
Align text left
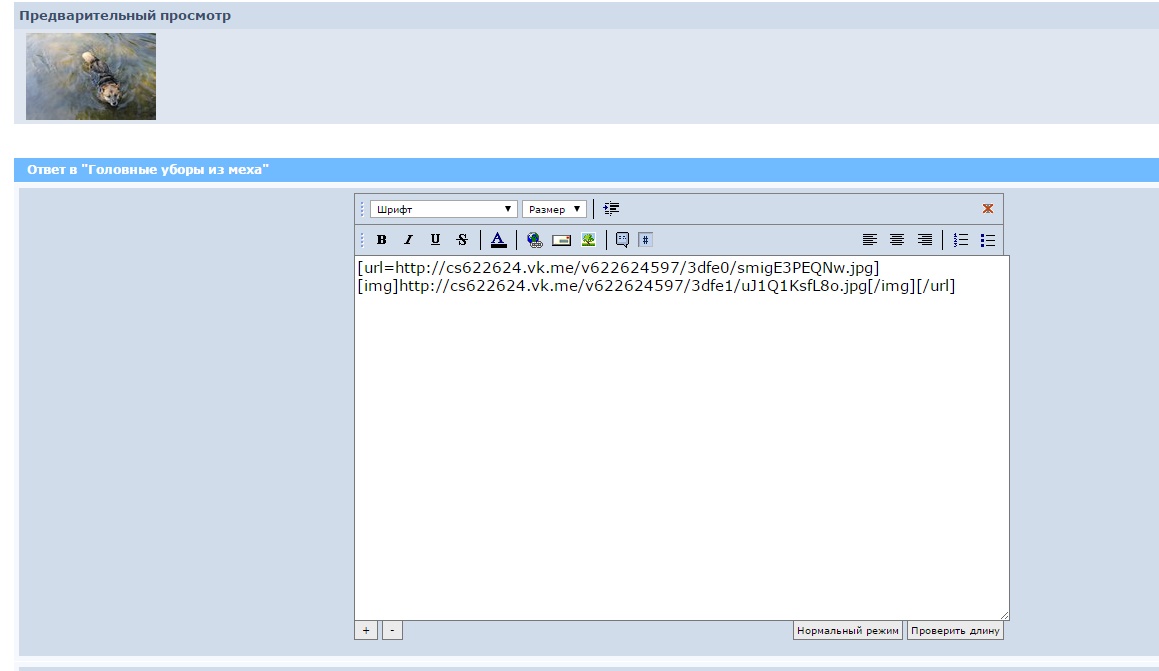[x=870, y=239]
